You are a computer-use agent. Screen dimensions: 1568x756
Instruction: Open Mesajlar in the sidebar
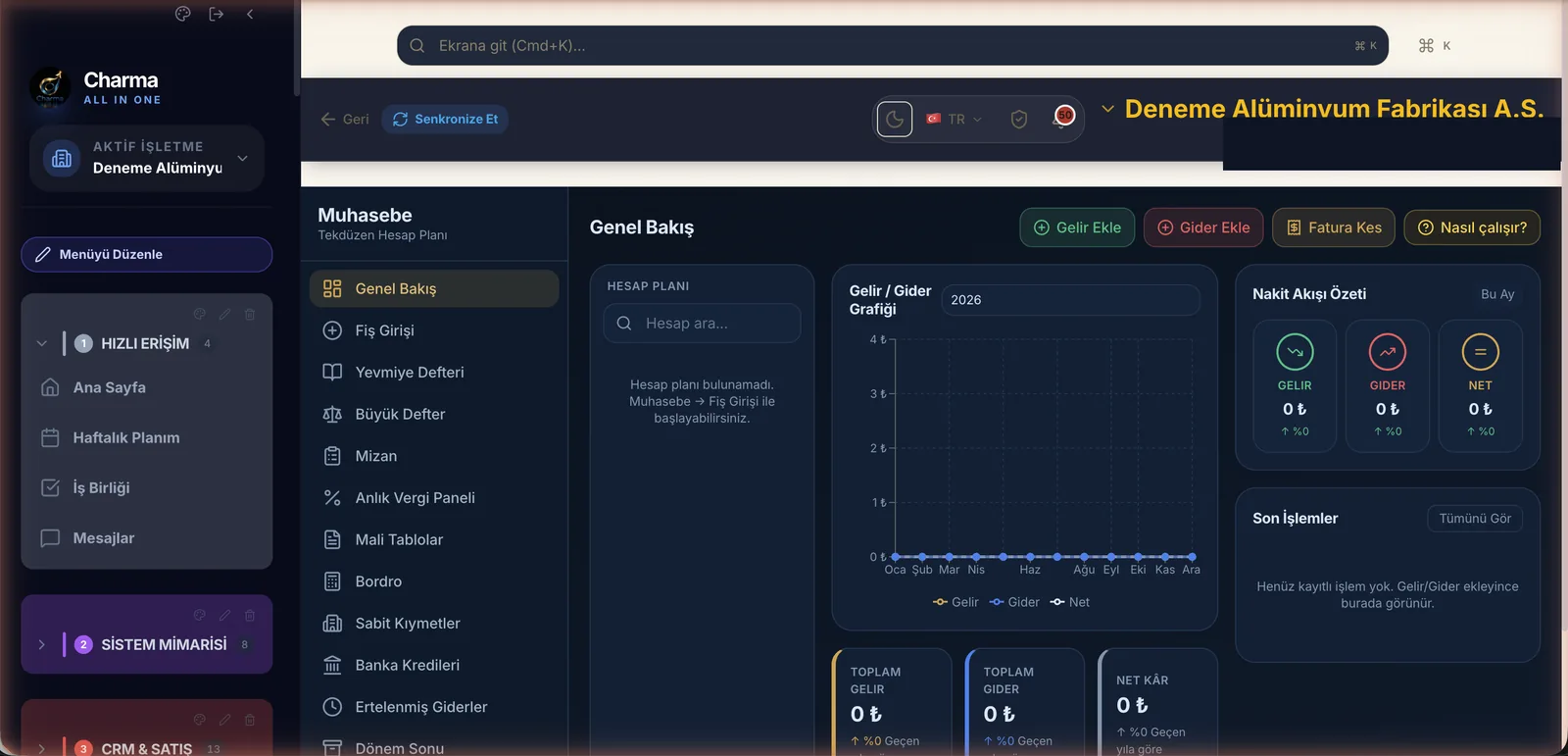(147, 537)
